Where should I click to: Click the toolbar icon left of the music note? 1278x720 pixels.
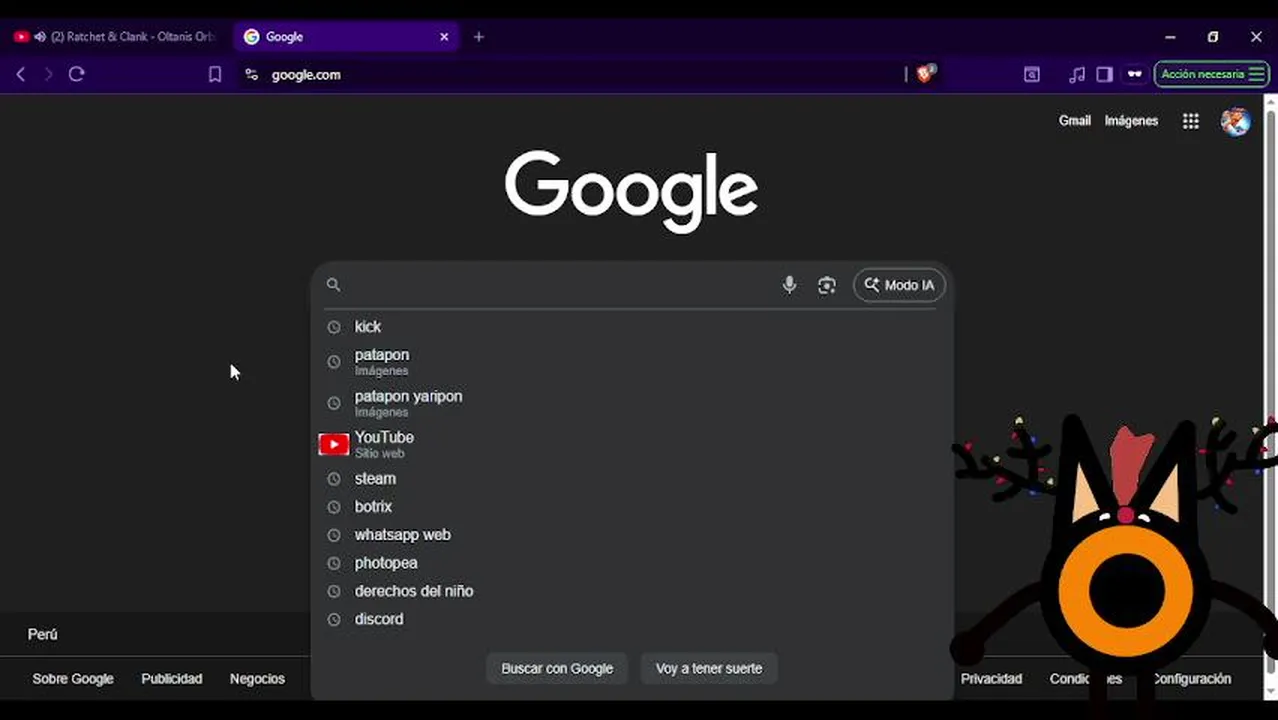pyautogui.click(x=1031, y=74)
